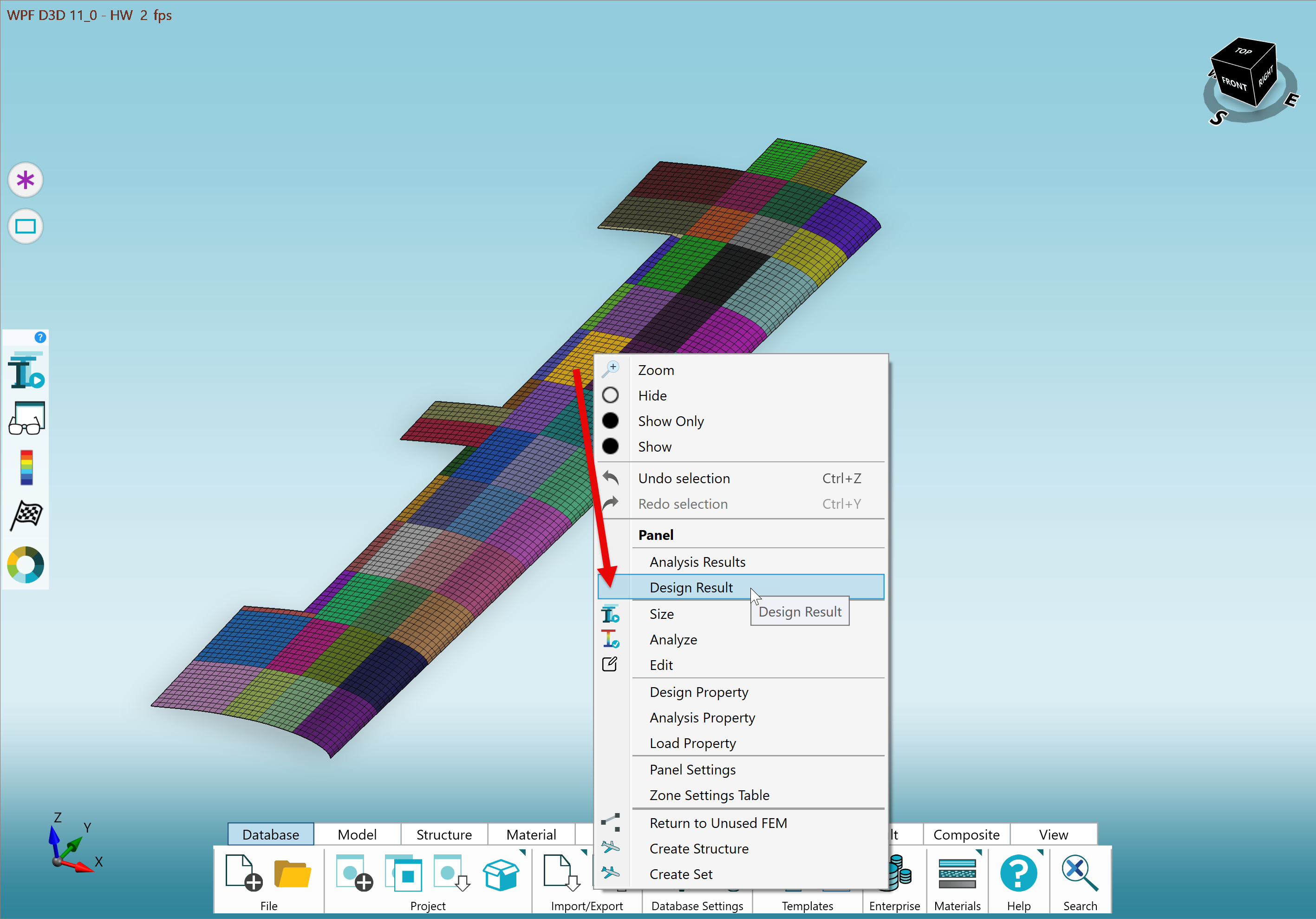This screenshot has height=919, width=1316.
Task: Switch to the Model tab
Action: pos(357,834)
